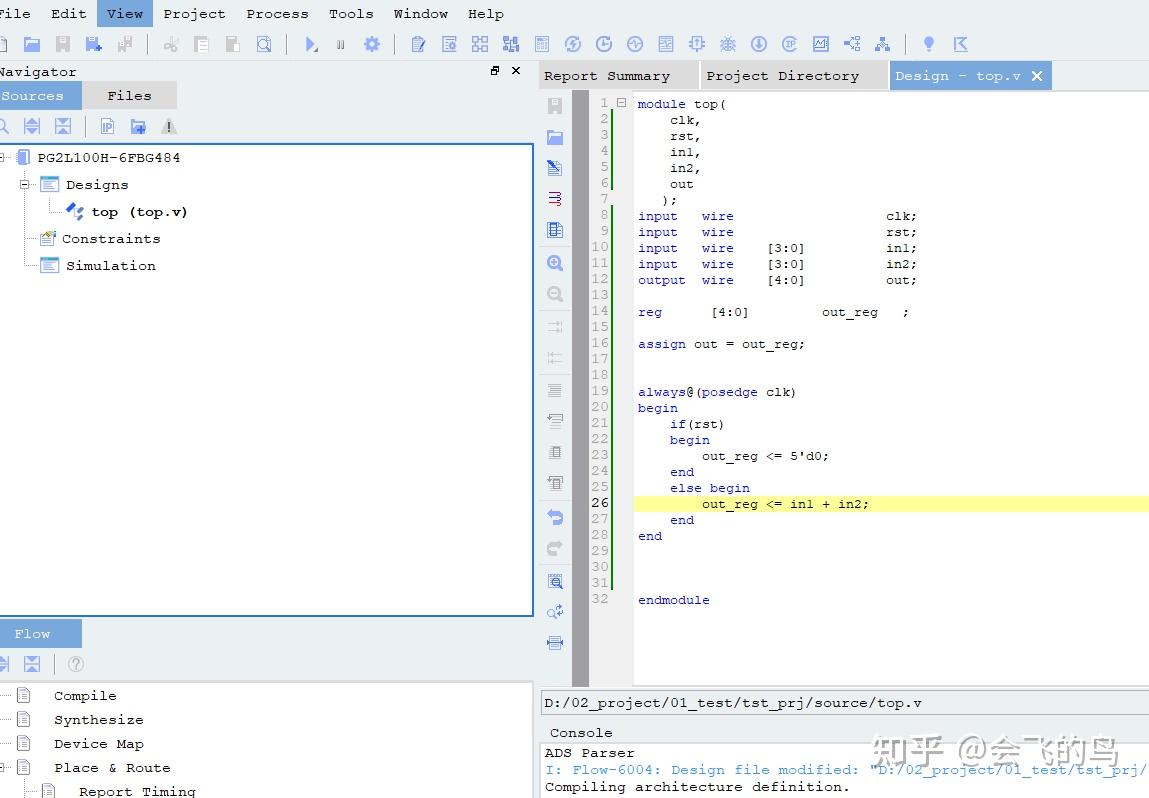Click the IP icon in Navigator toolbar
The height and width of the screenshot is (798, 1149).
click(x=107, y=126)
